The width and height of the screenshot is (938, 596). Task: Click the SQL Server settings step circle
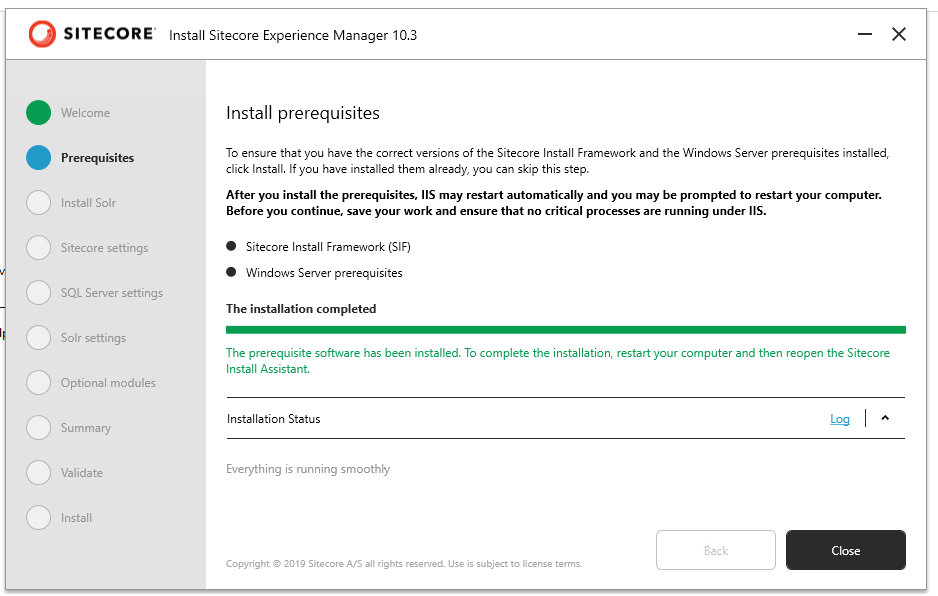(x=38, y=293)
